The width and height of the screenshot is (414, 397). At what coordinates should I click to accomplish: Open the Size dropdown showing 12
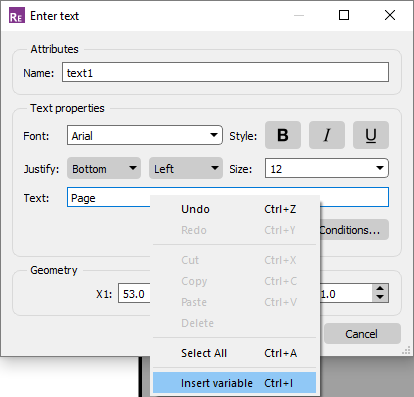coord(327,168)
